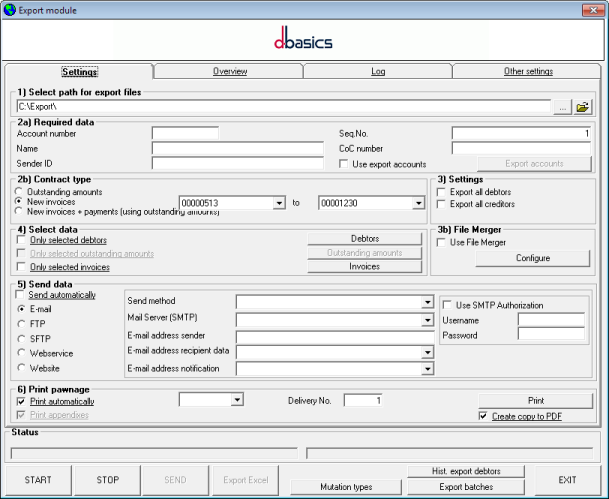Image resolution: width=609 pixels, height=499 pixels.
Task: Open the Mail Server (SMTP) dropdown
Action: 427,320
